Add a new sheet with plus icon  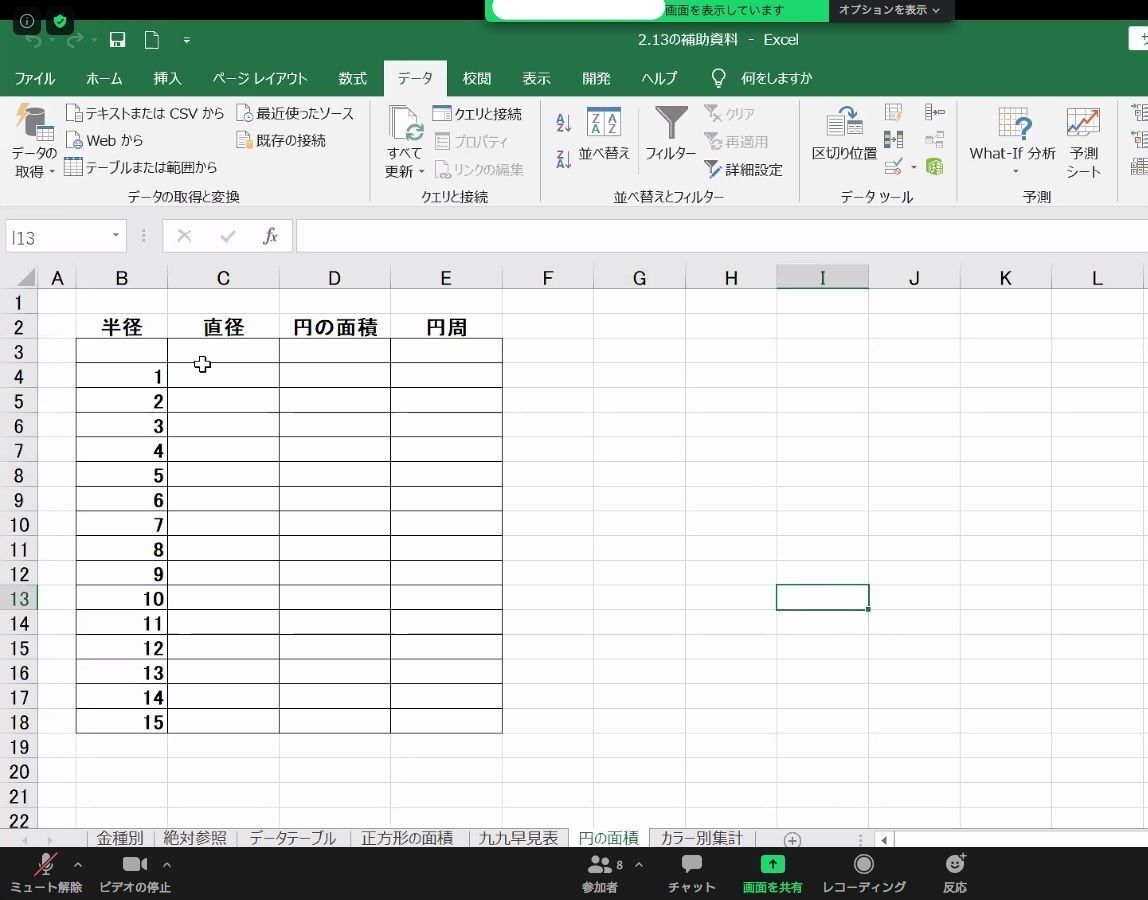[792, 839]
